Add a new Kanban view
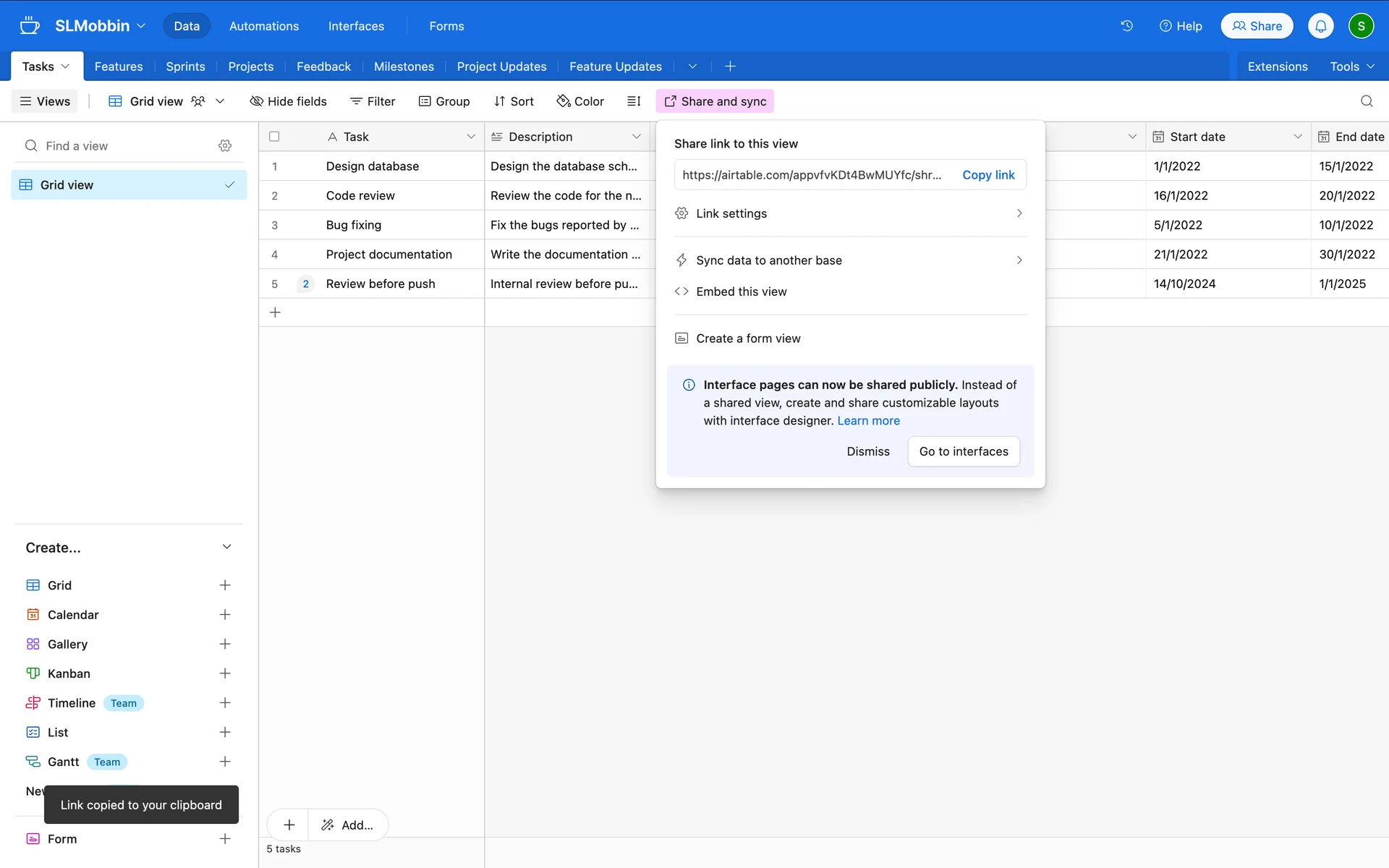The width and height of the screenshot is (1389, 868). [225, 673]
